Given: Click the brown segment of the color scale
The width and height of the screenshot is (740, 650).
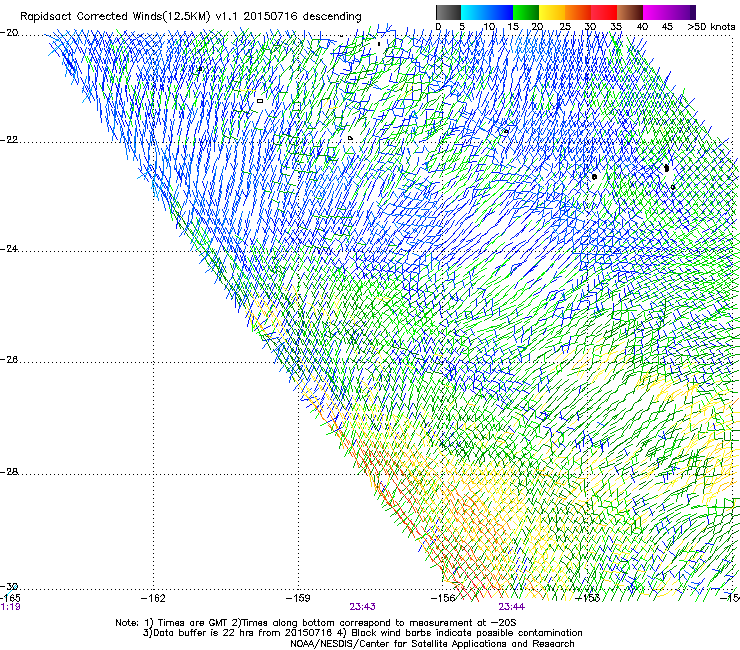Looking at the screenshot, I should point(630,12).
